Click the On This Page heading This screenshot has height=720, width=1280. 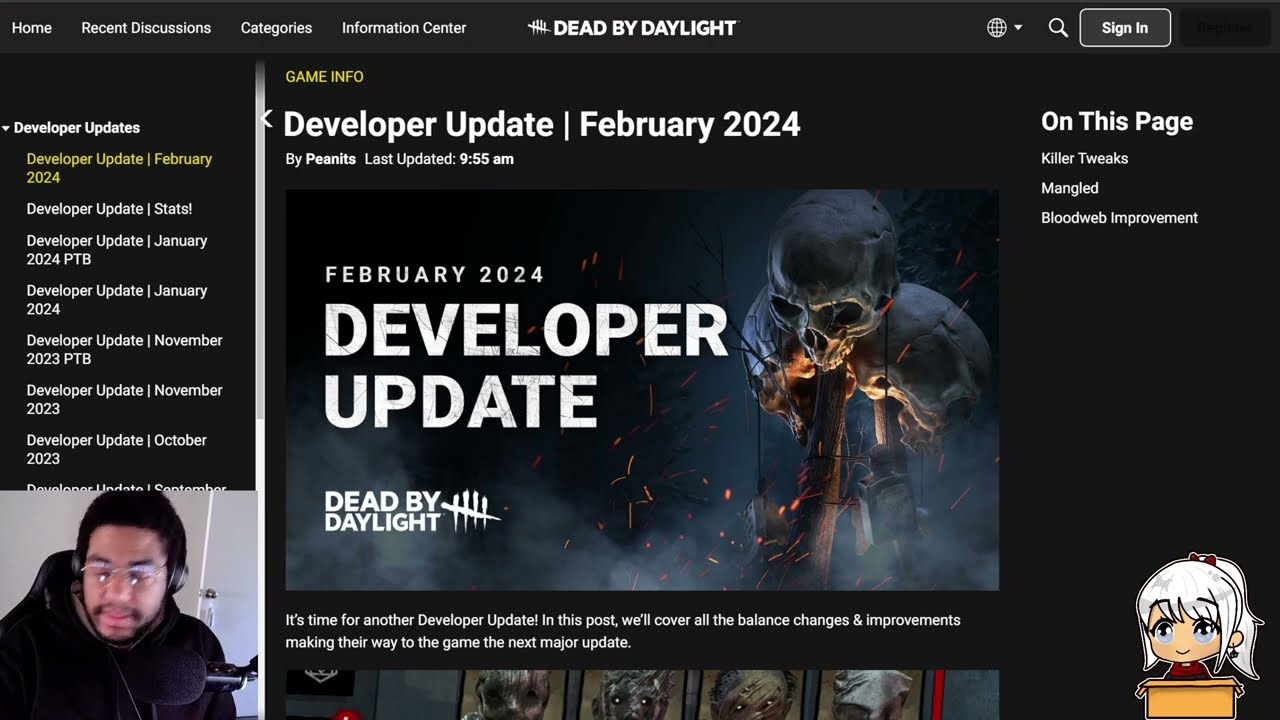coord(1117,121)
